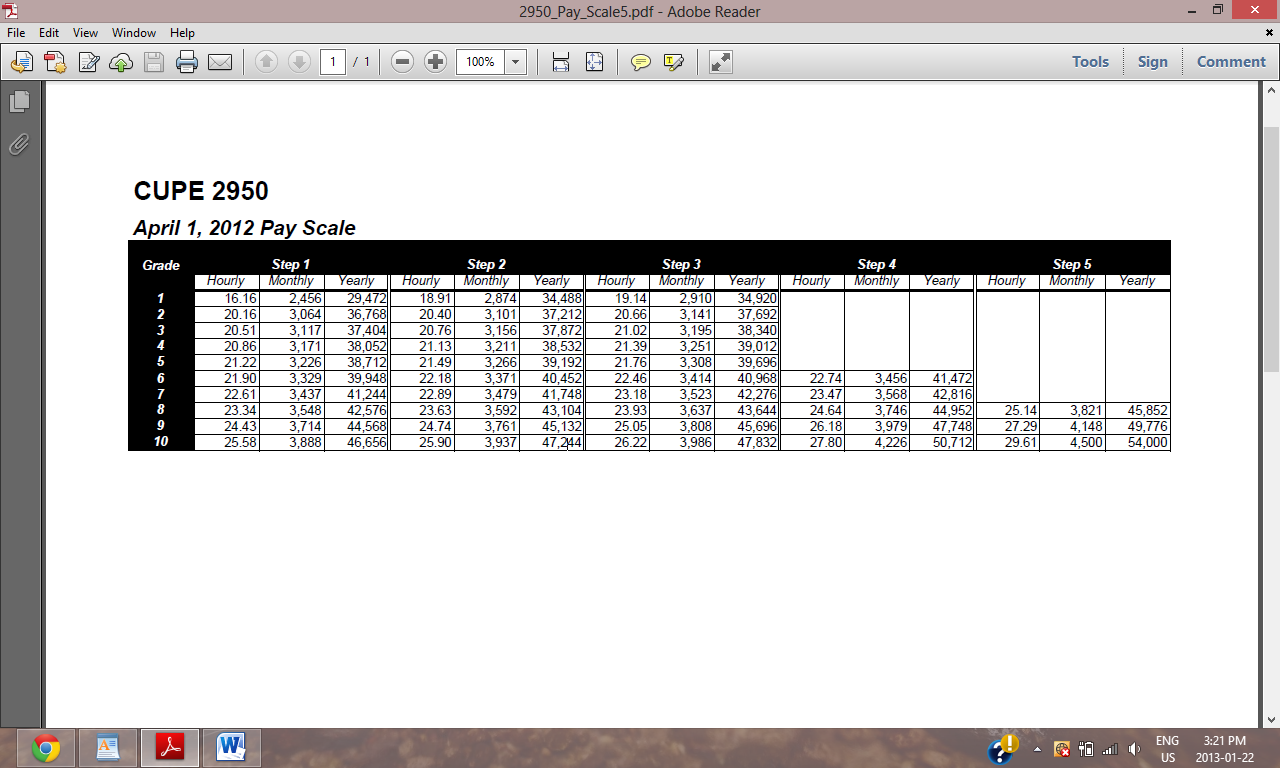Click the monthly value 4,226

(x=889, y=442)
